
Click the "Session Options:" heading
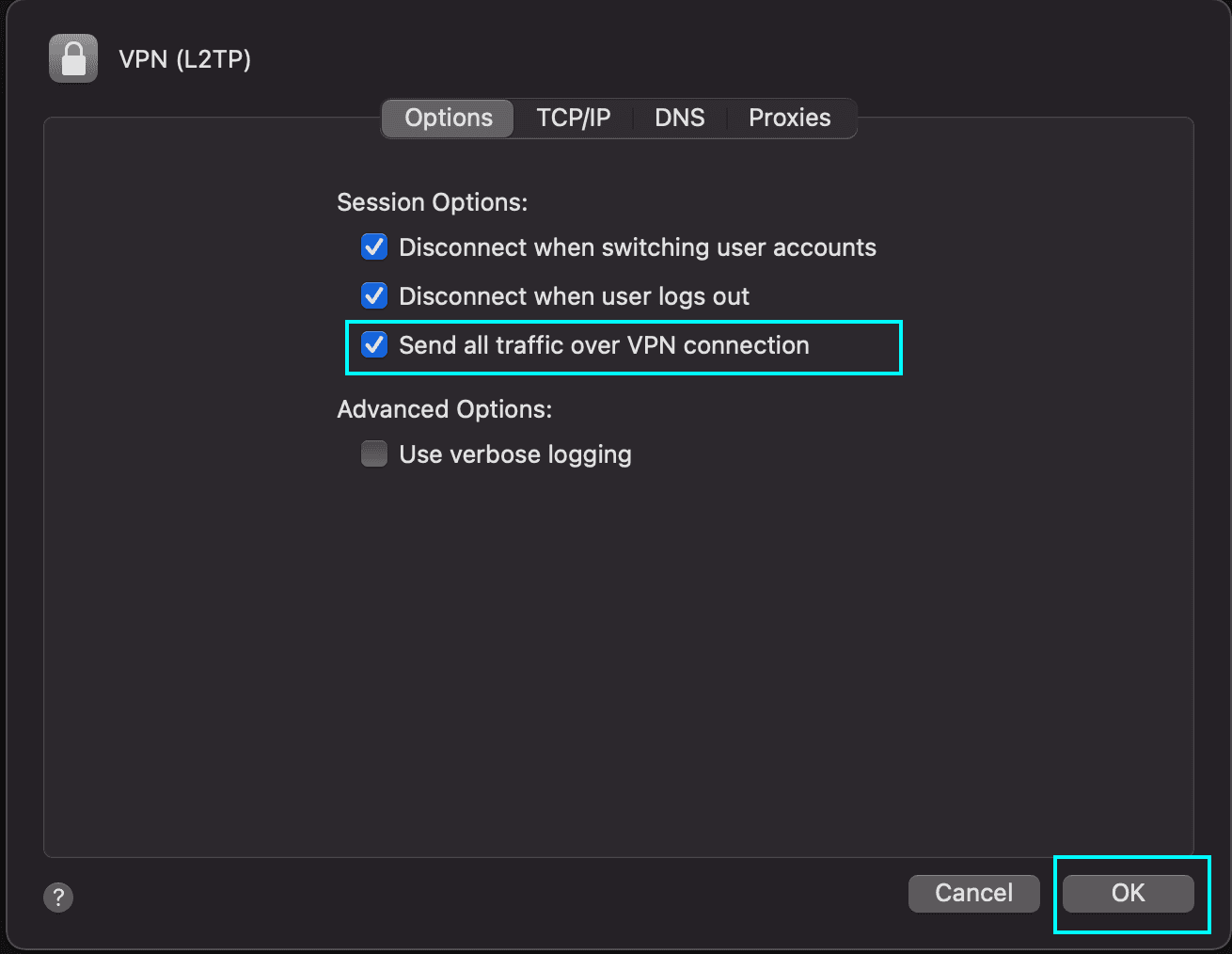click(432, 202)
